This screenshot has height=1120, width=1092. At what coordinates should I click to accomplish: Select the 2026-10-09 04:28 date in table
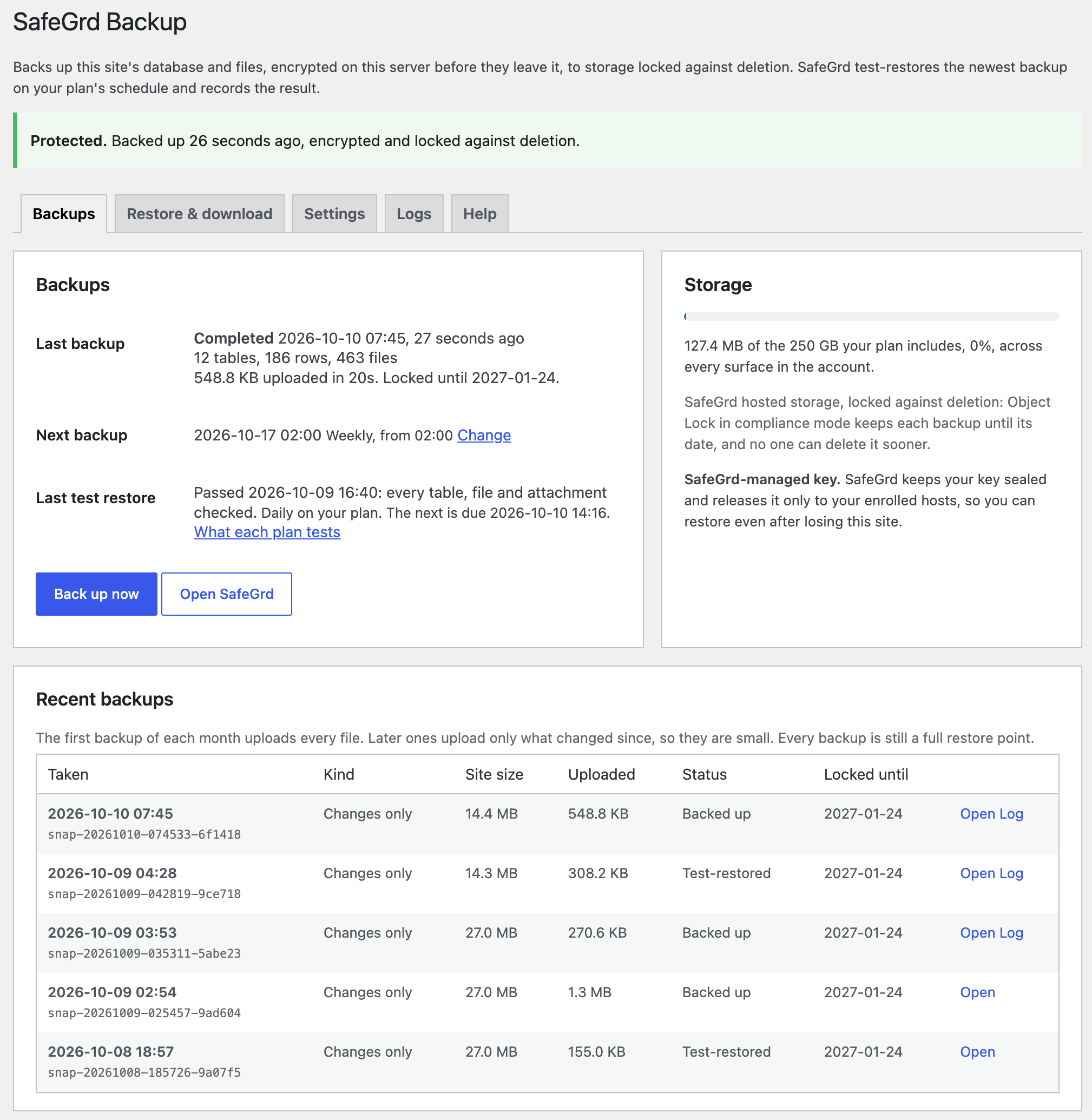112,873
